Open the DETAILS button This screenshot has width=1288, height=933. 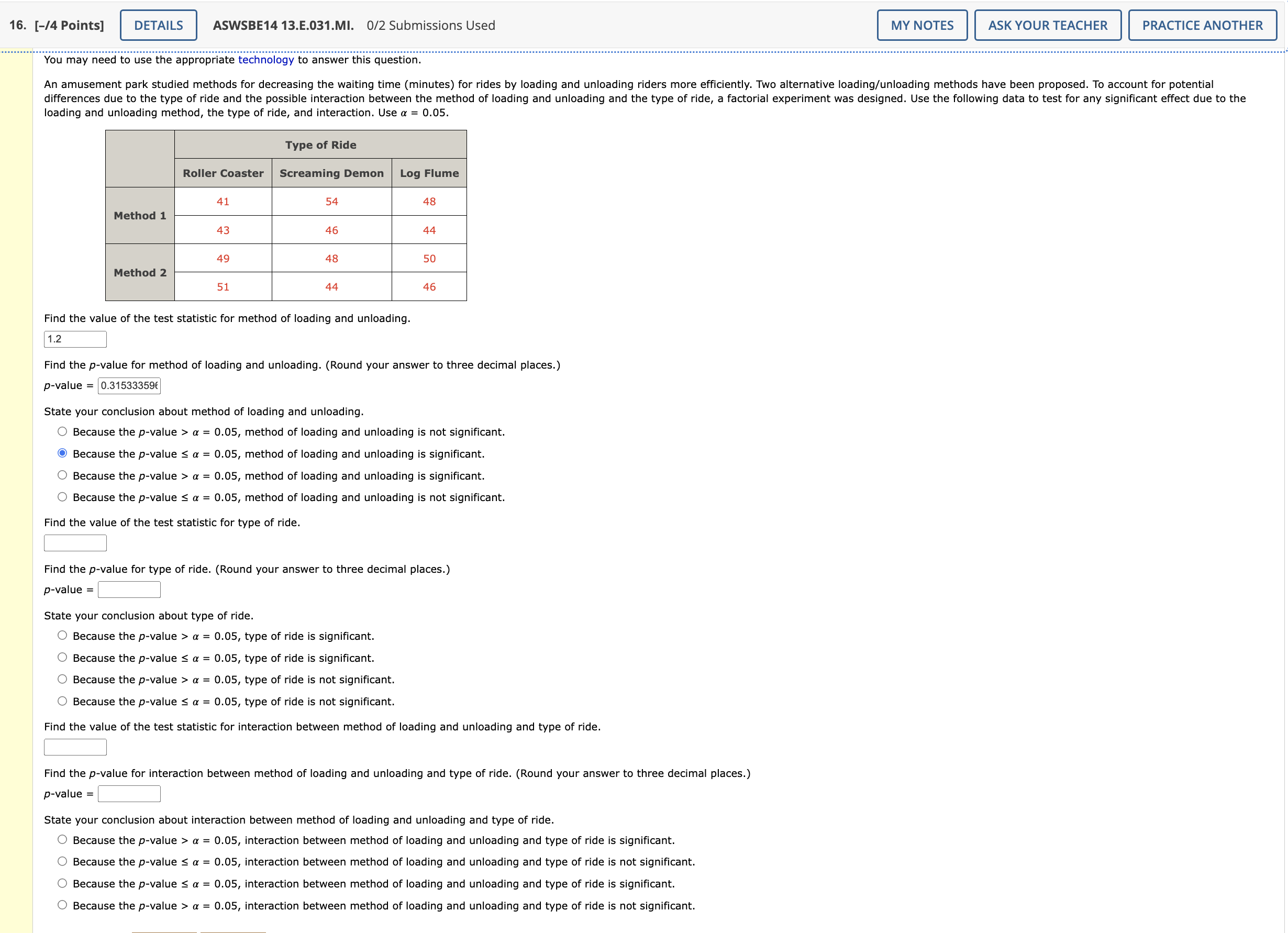[159, 26]
